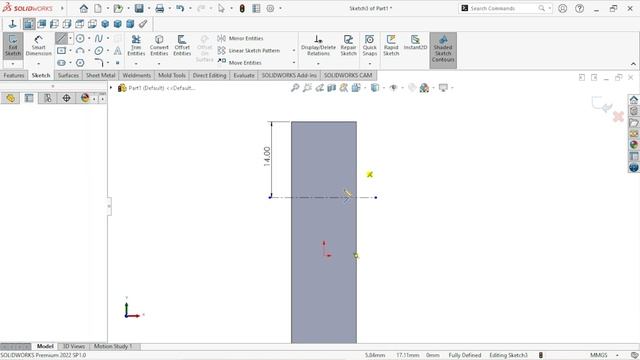Screen dimensions: 640x360
Task: Click the Offset Entities tool
Action: point(182,45)
